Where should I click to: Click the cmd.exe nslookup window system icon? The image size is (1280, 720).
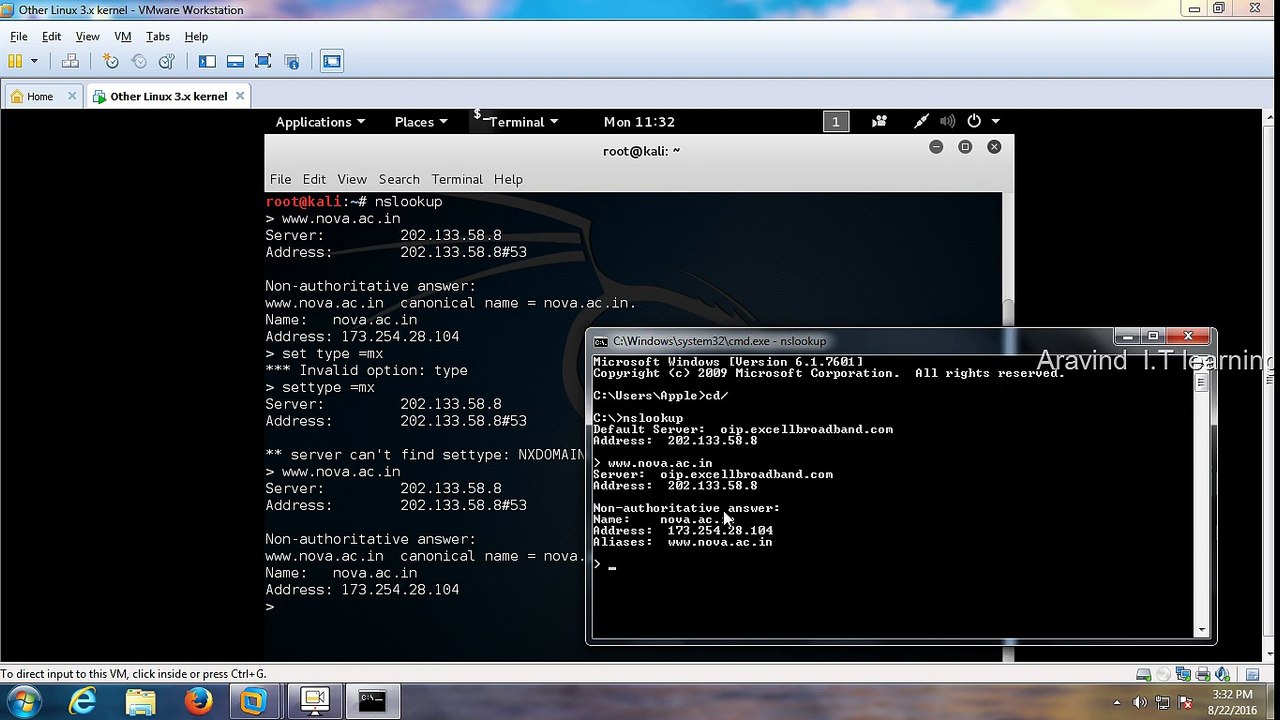point(600,341)
